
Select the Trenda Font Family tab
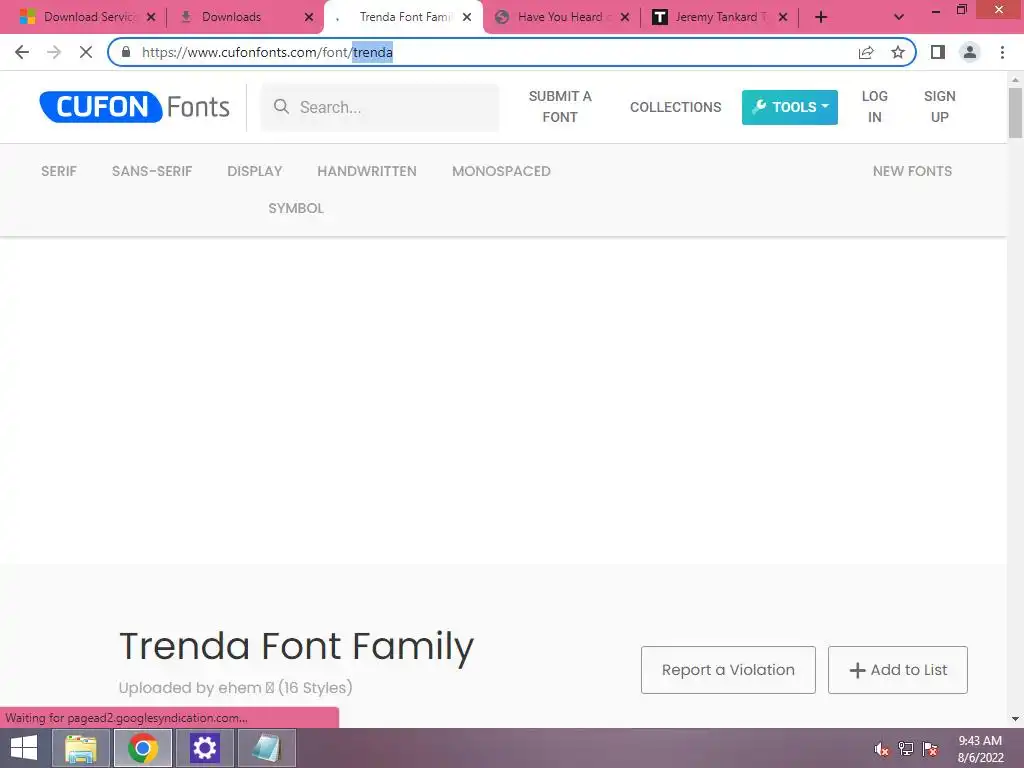(404, 17)
